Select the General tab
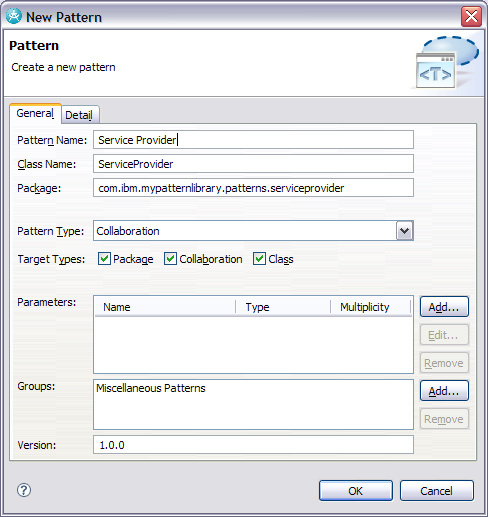The image size is (488, 517). [35, 114]
